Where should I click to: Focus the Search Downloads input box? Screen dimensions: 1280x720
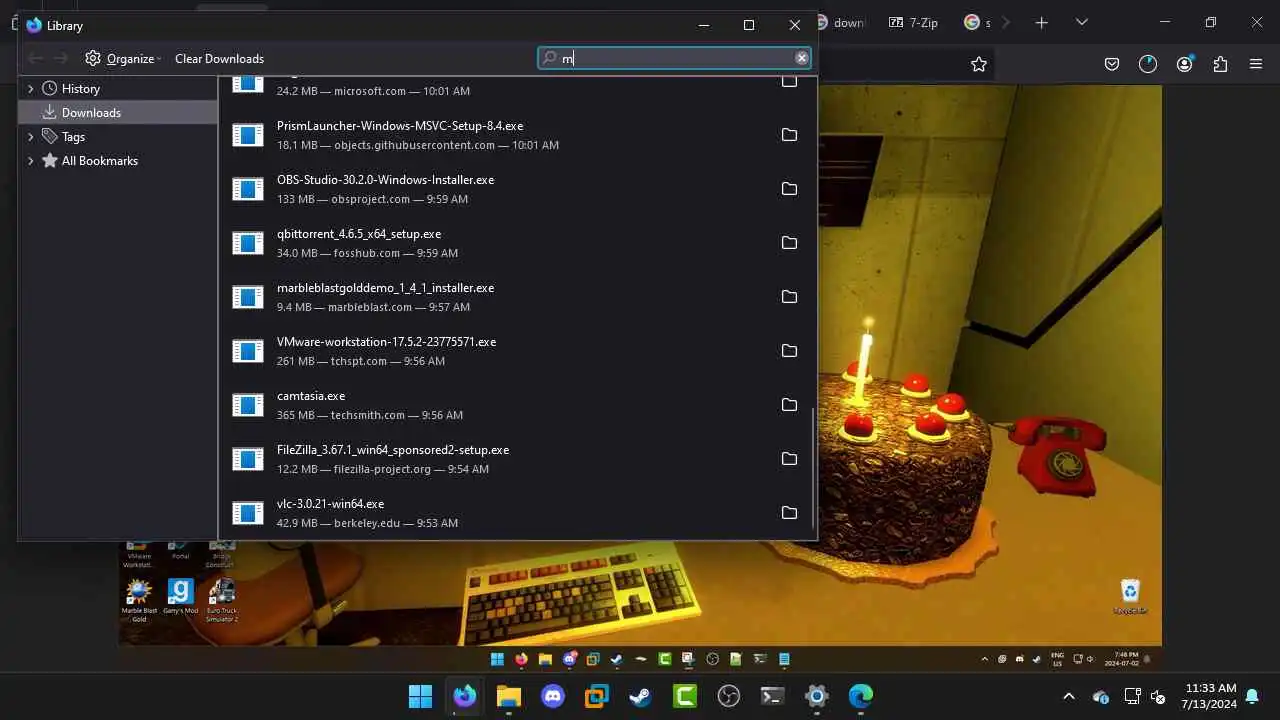tap(675, 58)
